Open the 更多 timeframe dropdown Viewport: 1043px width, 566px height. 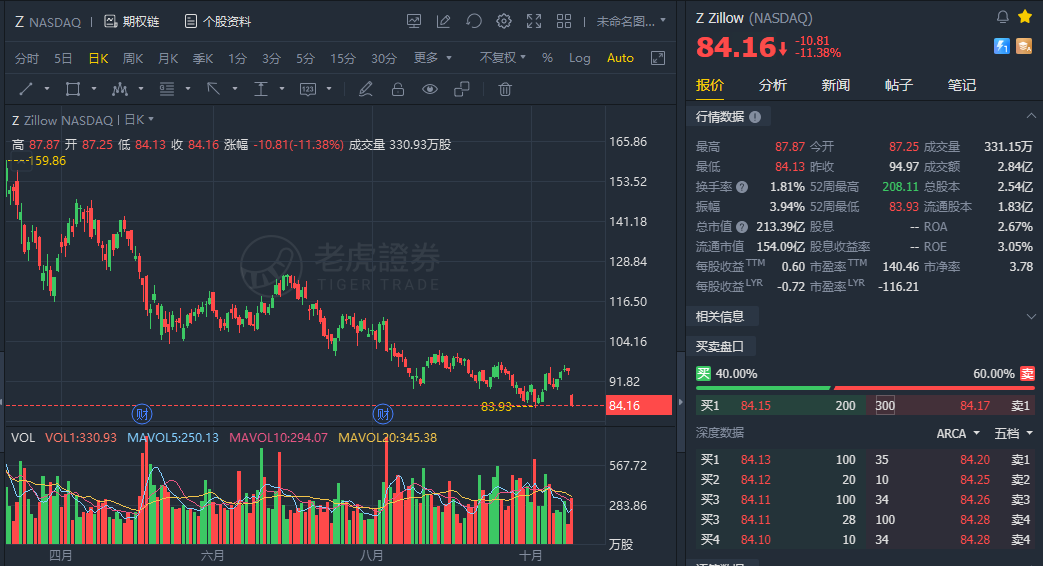tap(432, 58)
